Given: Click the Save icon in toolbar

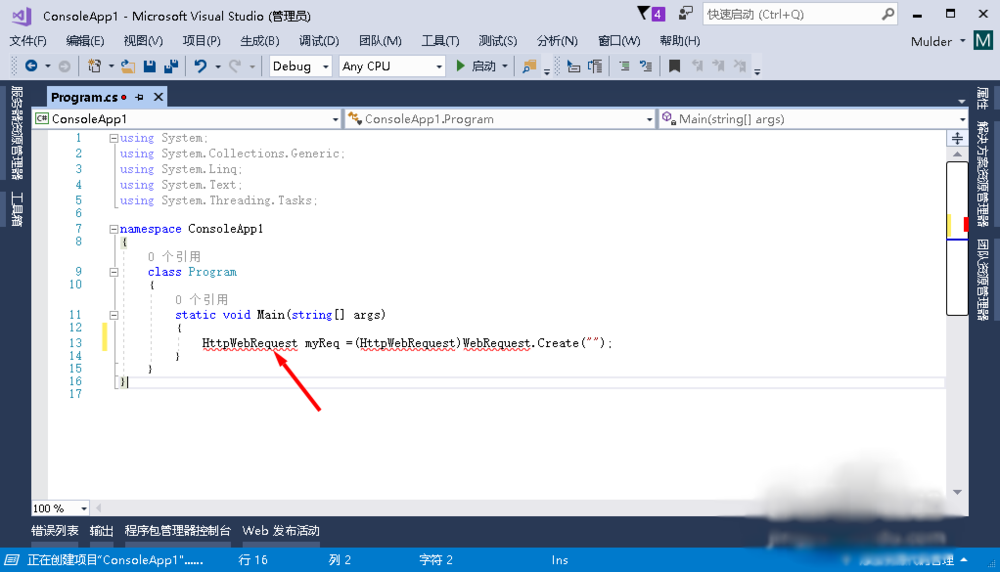Looking at the screenshot, I should [x=149, y=66].
